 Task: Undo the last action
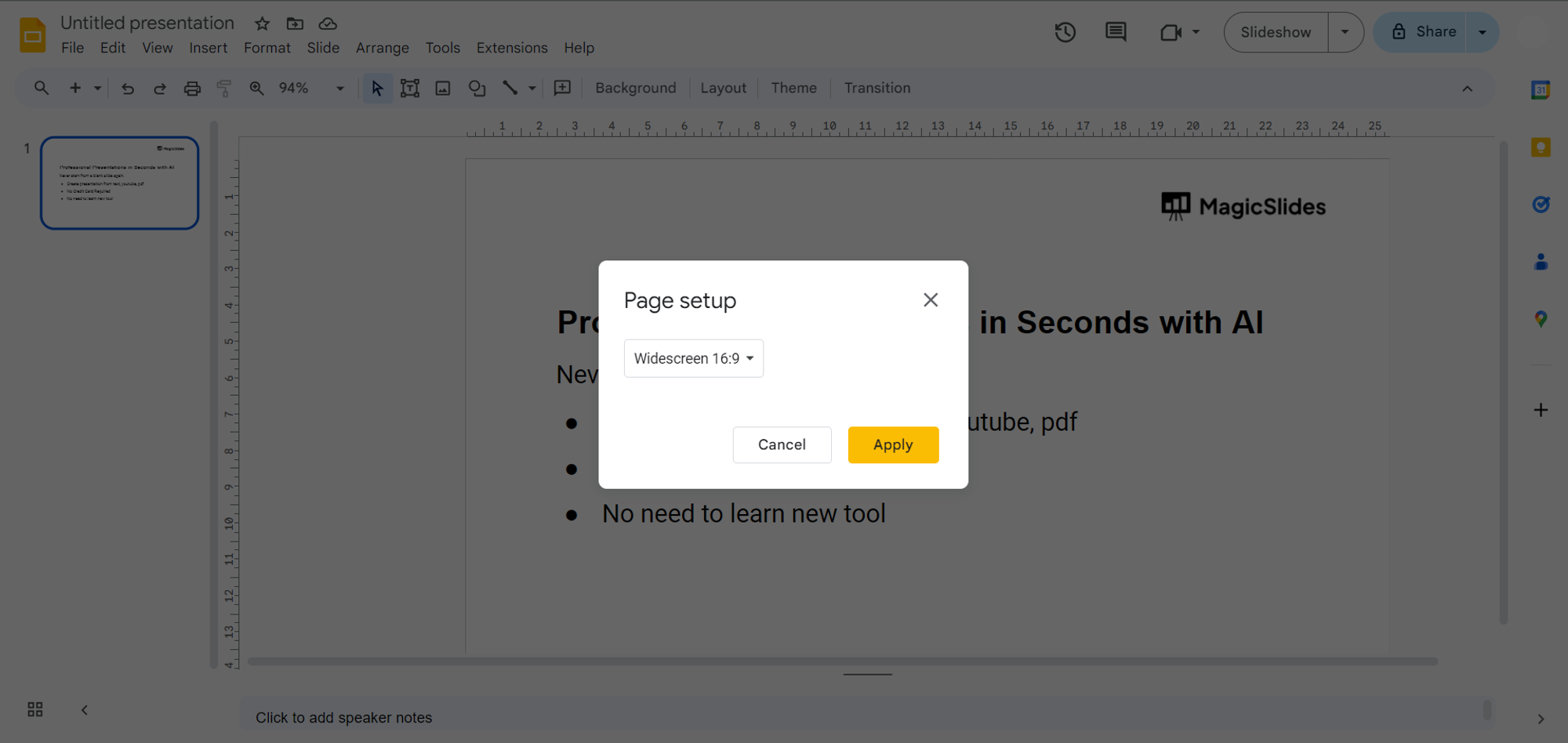pyautogui.click(x=127, y=89)
